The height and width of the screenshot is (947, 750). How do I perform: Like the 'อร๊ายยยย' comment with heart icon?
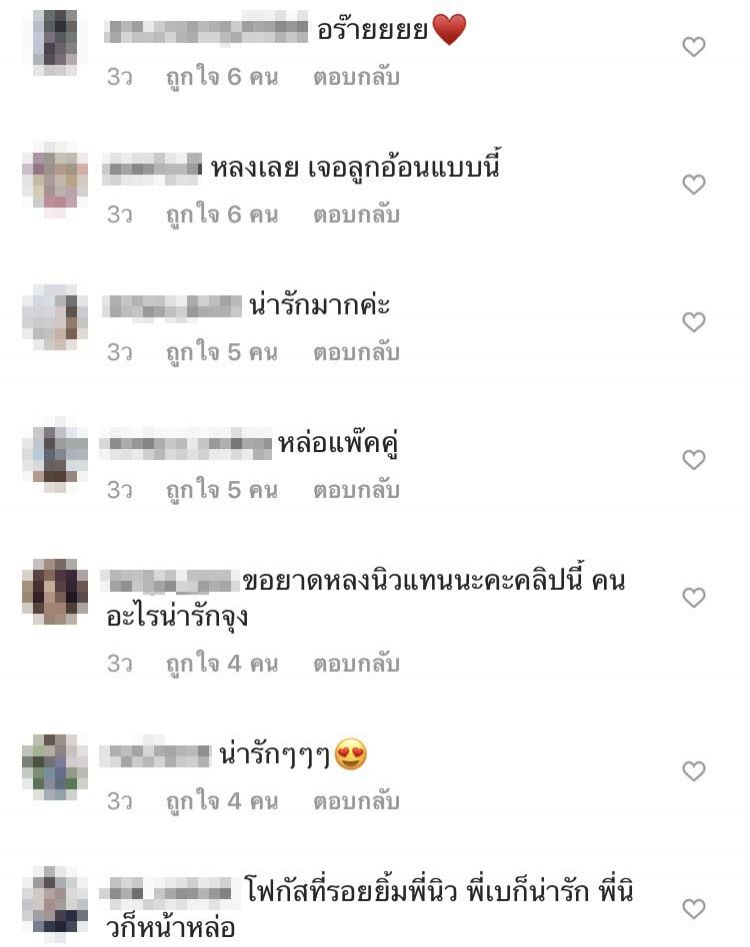(694, 47)
